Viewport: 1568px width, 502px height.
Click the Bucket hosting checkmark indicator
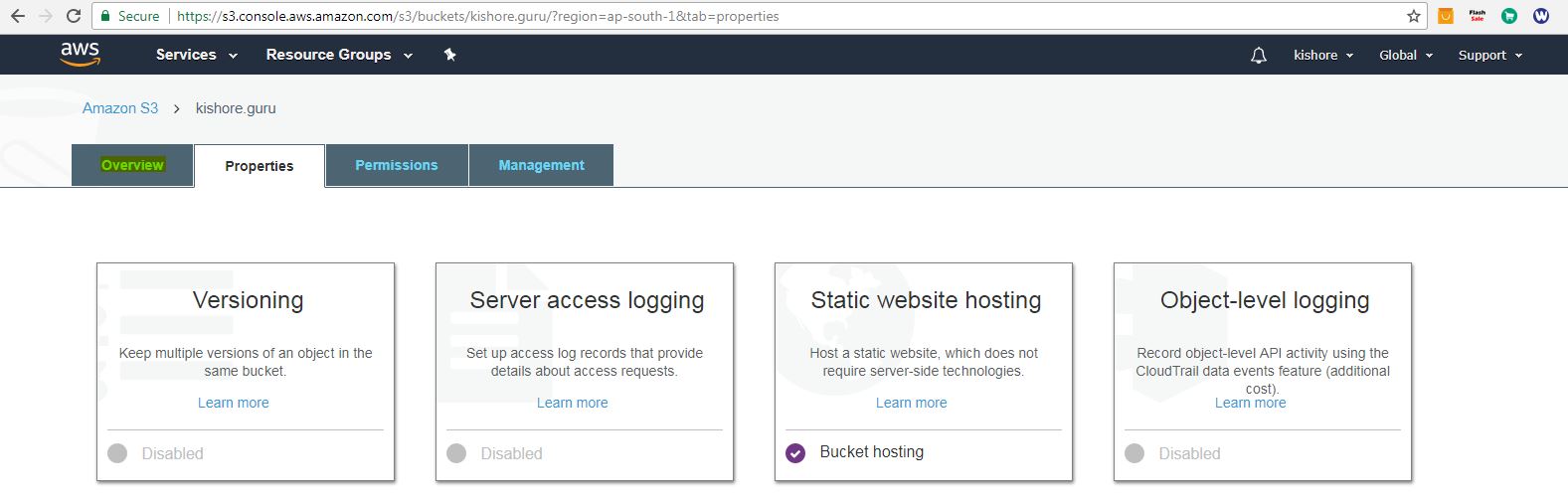(795, 453)
